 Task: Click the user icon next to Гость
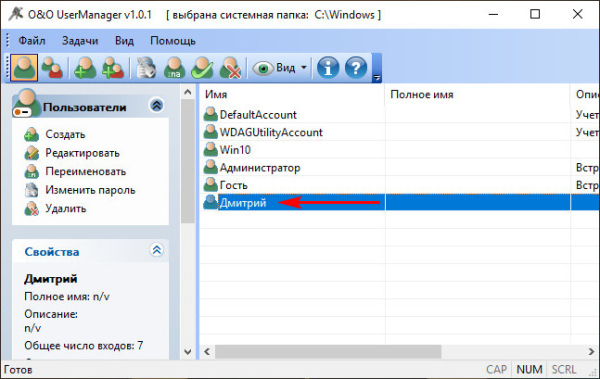[x=210, y=185]
